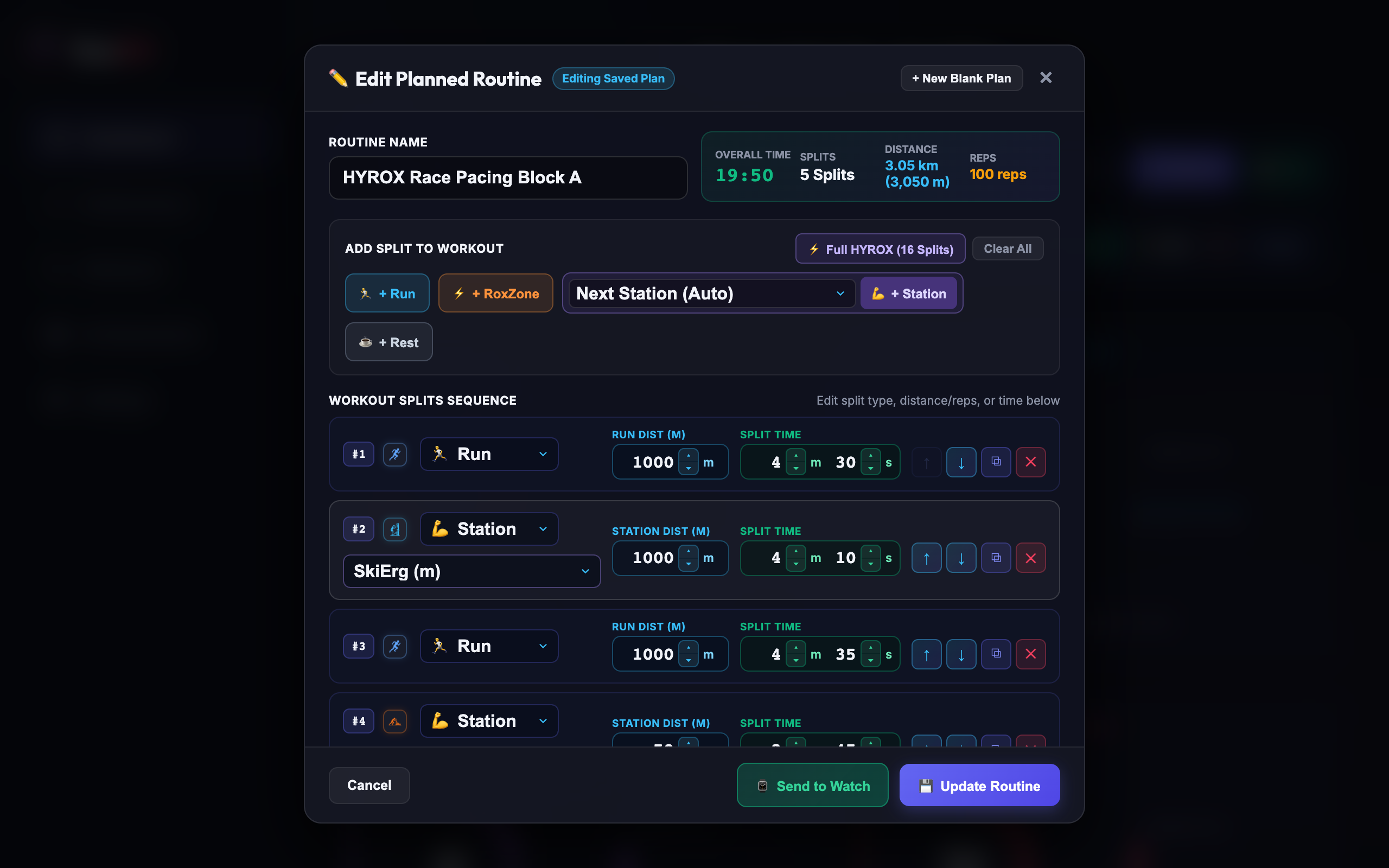Image resolution: width=1389 pixels, height=868 pixels.
Task: Open split #4 type dropdown showing Station
Action: (489, 720)
